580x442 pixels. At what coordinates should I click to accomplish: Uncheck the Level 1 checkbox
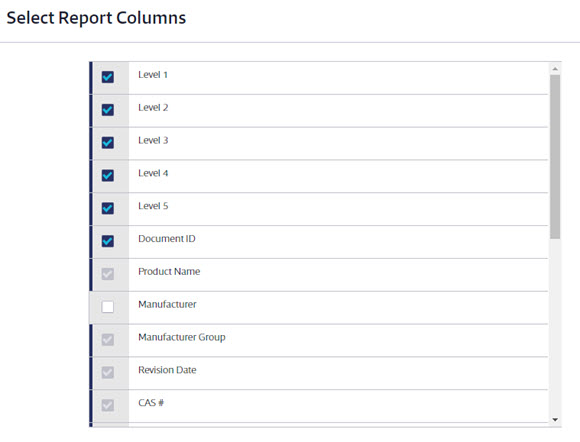[108, 77]
